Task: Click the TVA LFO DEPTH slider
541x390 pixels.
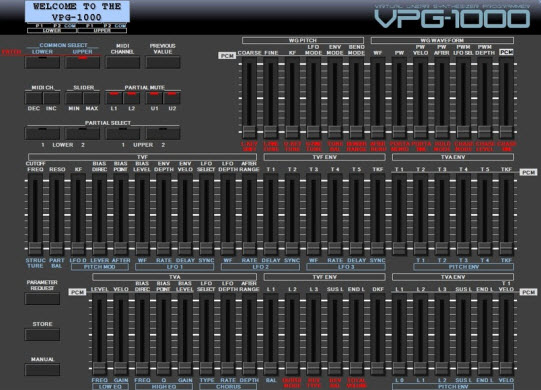Action: 228,334
